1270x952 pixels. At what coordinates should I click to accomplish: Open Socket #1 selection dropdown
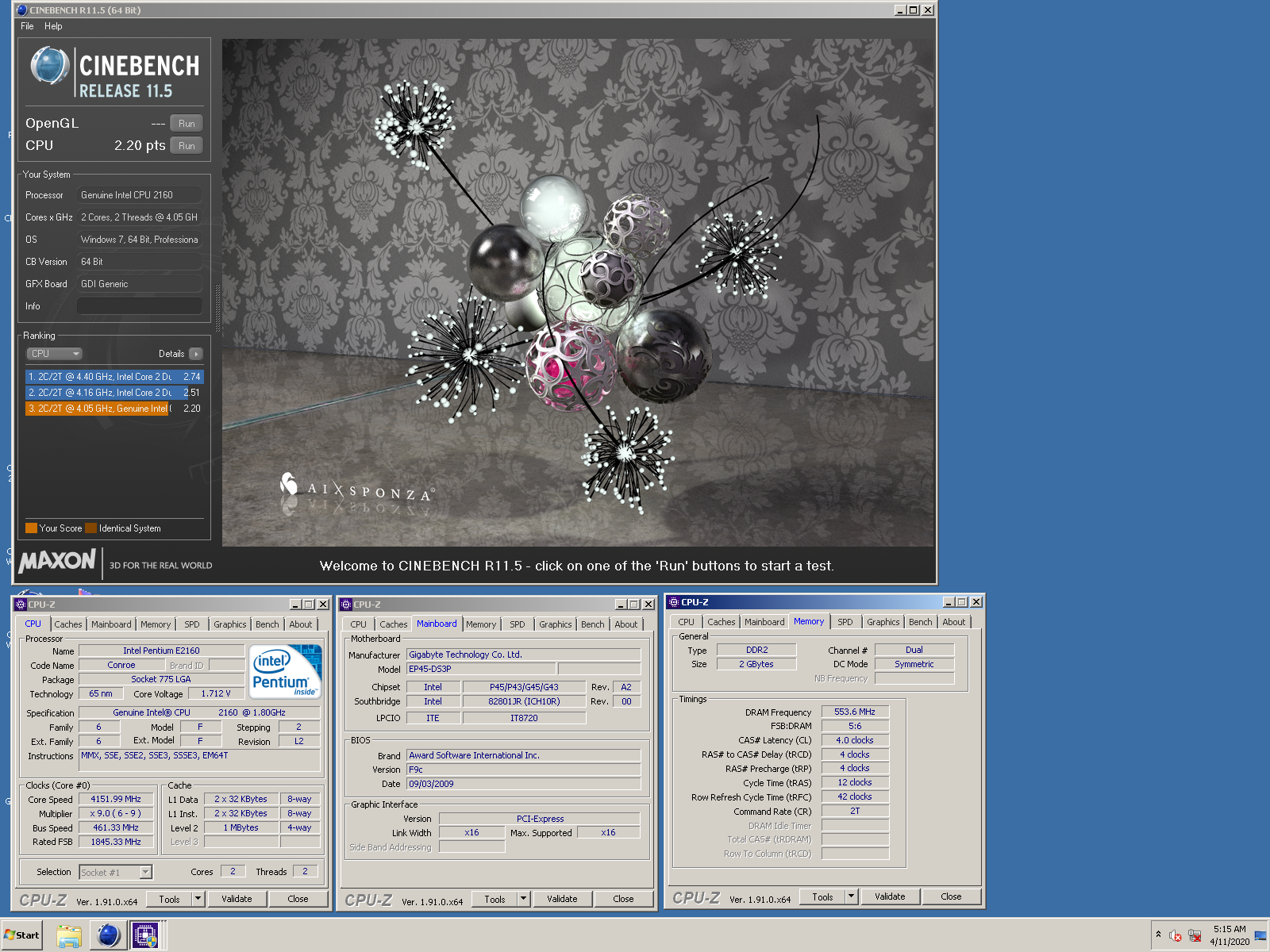click(116, 873)
